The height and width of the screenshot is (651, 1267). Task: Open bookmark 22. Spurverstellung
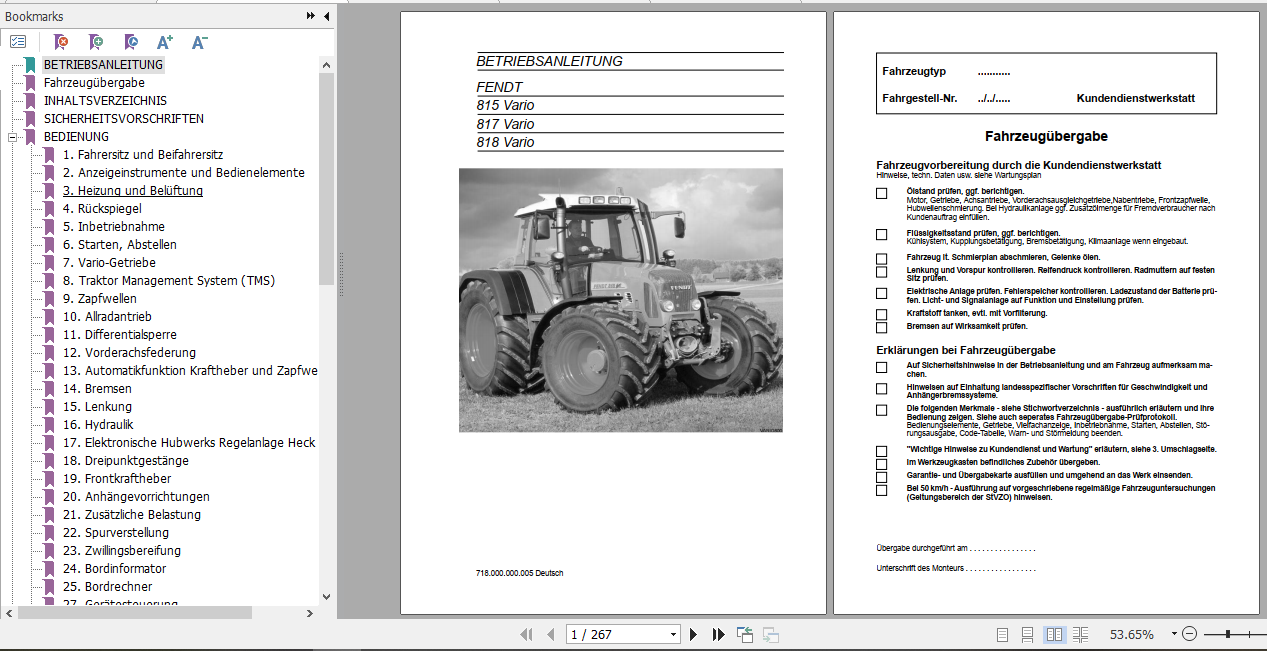116,533
